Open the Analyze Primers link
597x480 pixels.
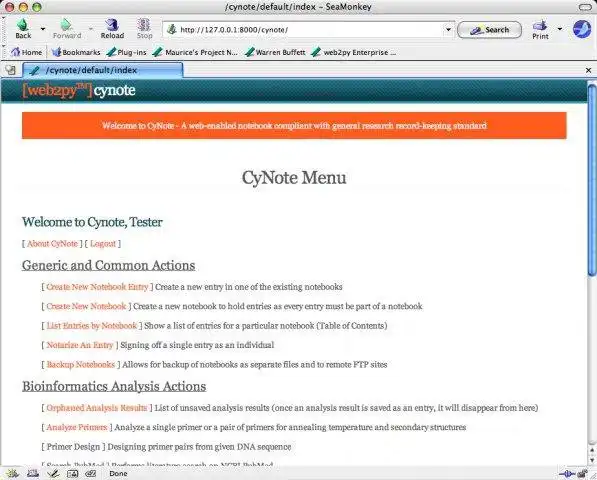[x=77, y=427]
